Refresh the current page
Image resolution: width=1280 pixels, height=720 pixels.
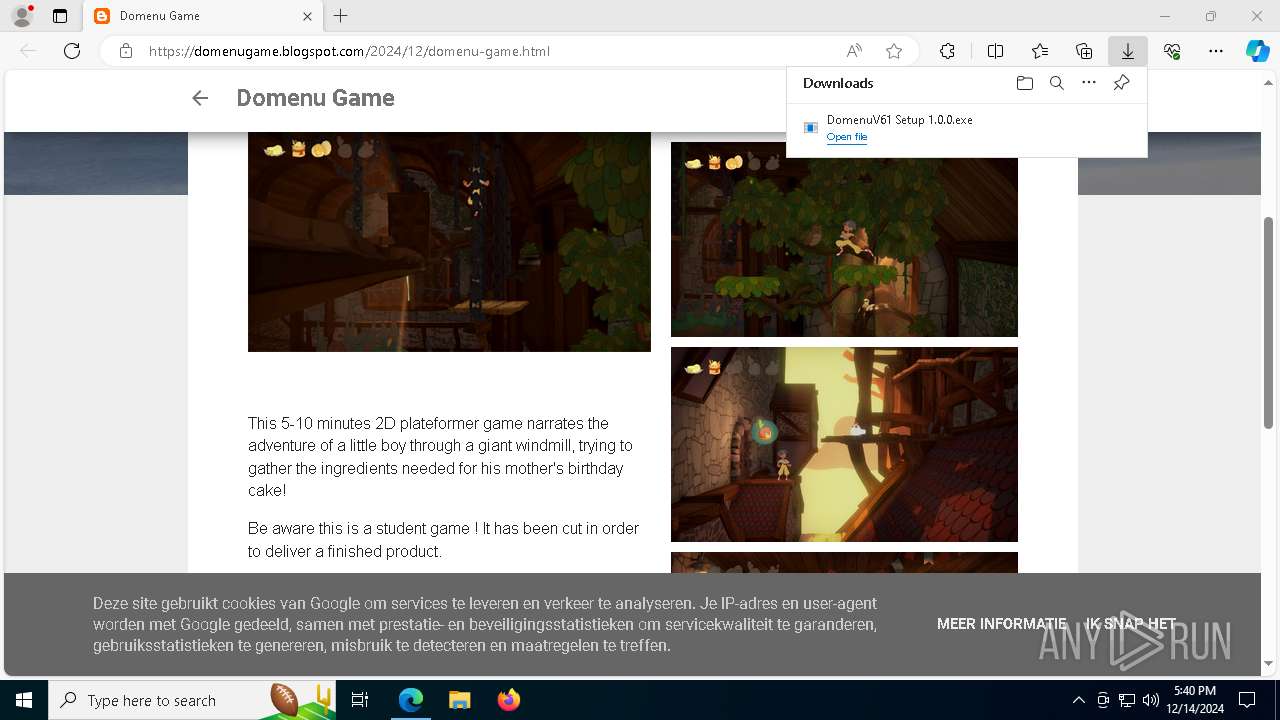[x=72, y=51]
